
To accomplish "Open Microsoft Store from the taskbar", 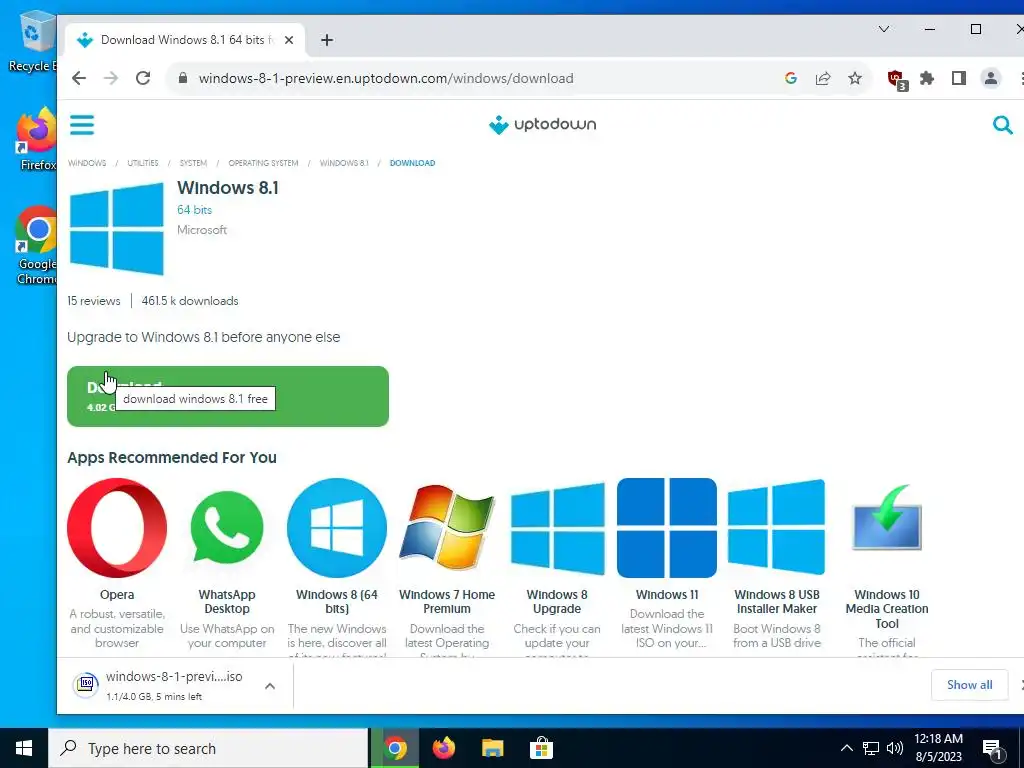I will [x=541, y=748].
